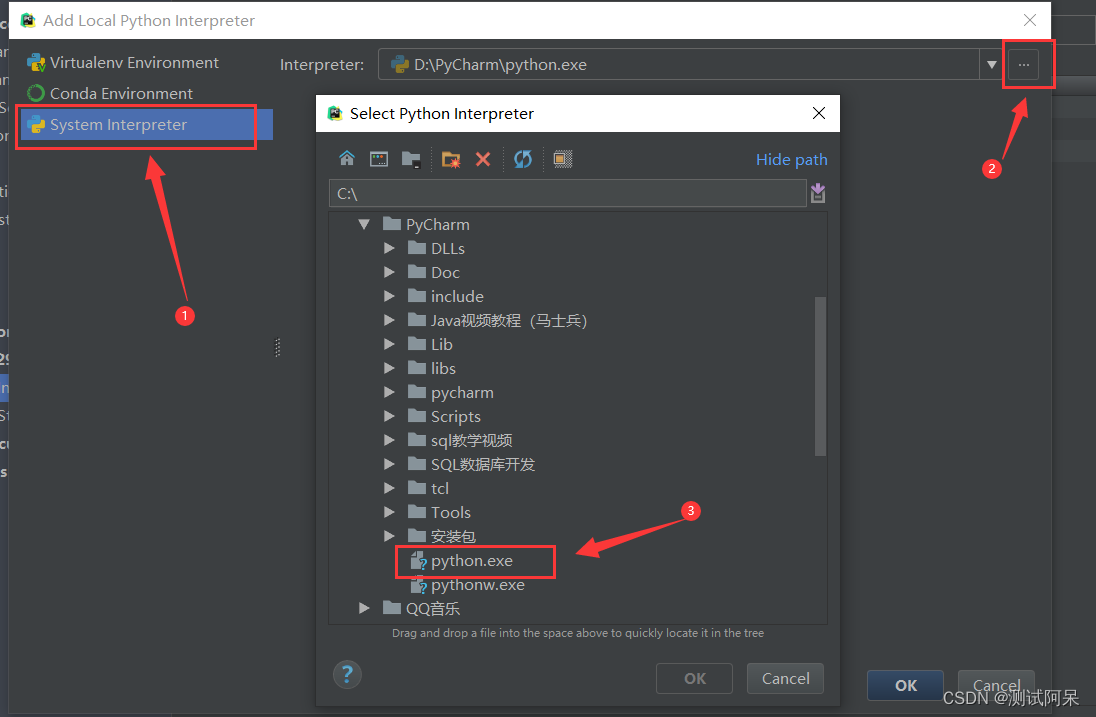
Task: Select the Scripts folder in tree
Action: (445, 416)
